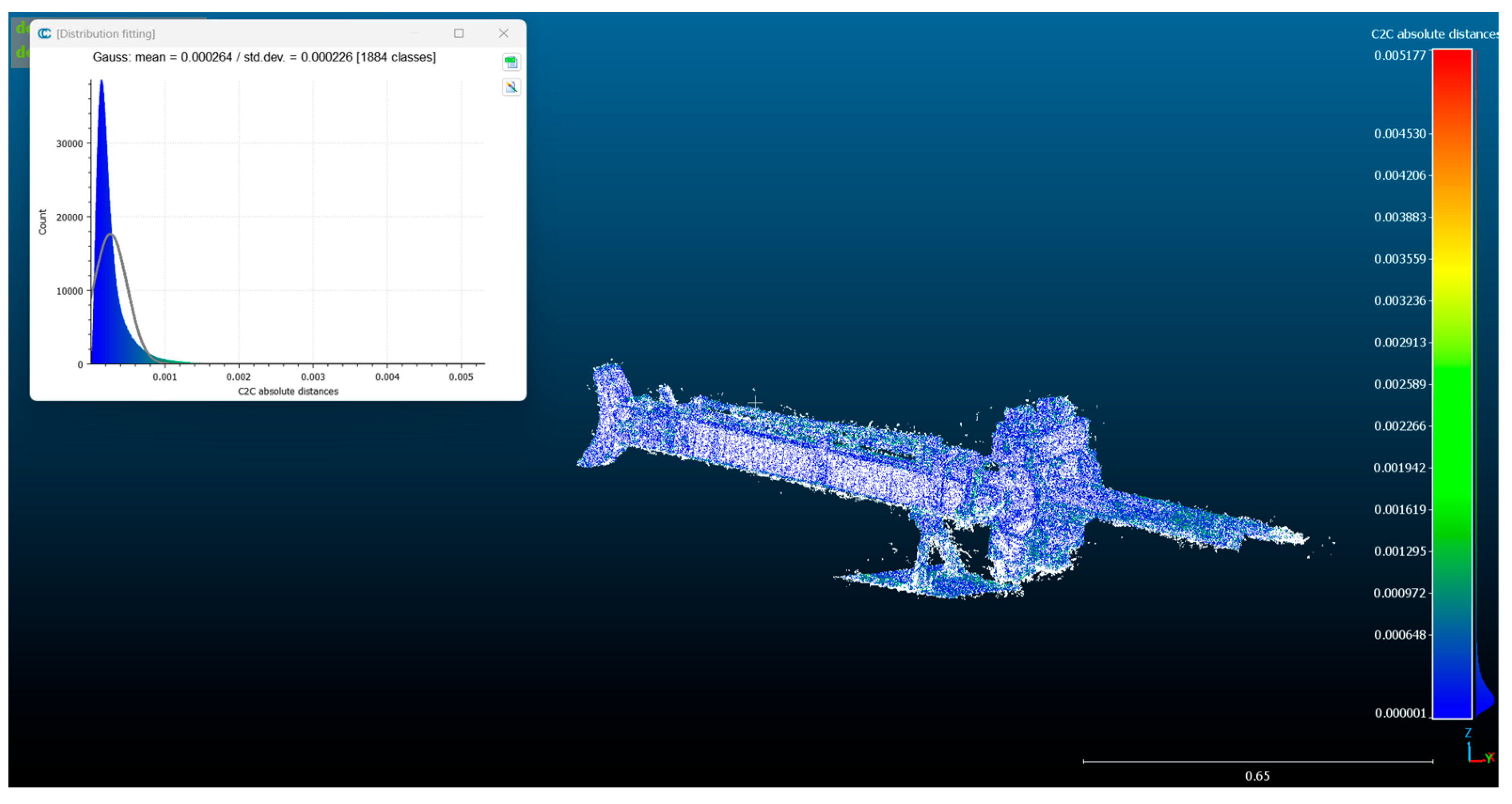Image resolution: width=1512 pixels, height=804 pixels.
Task: Click the gray Gauss fit curve peak
Action: (x=111, y=234)
